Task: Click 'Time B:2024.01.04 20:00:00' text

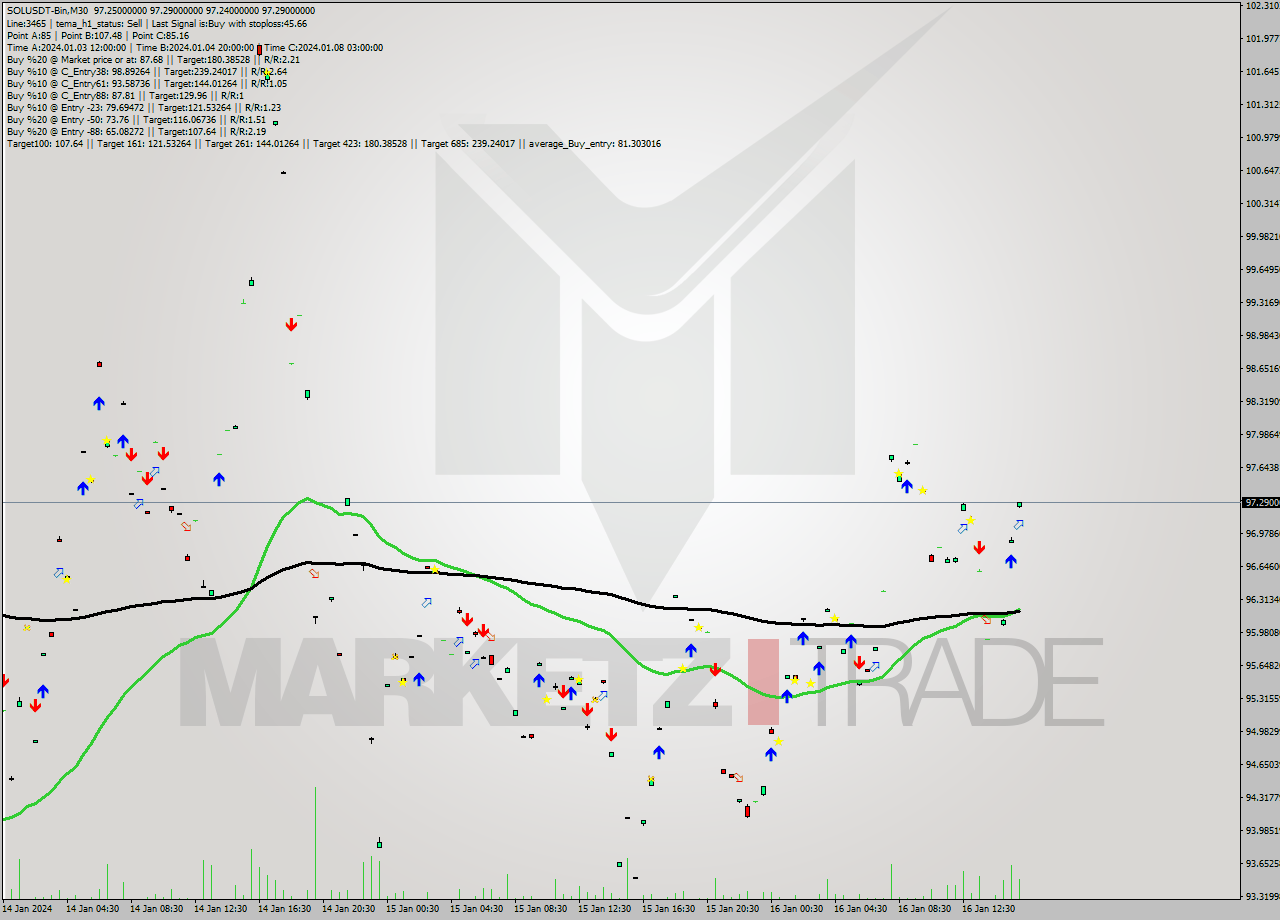Action: click(x=195, y=47)
